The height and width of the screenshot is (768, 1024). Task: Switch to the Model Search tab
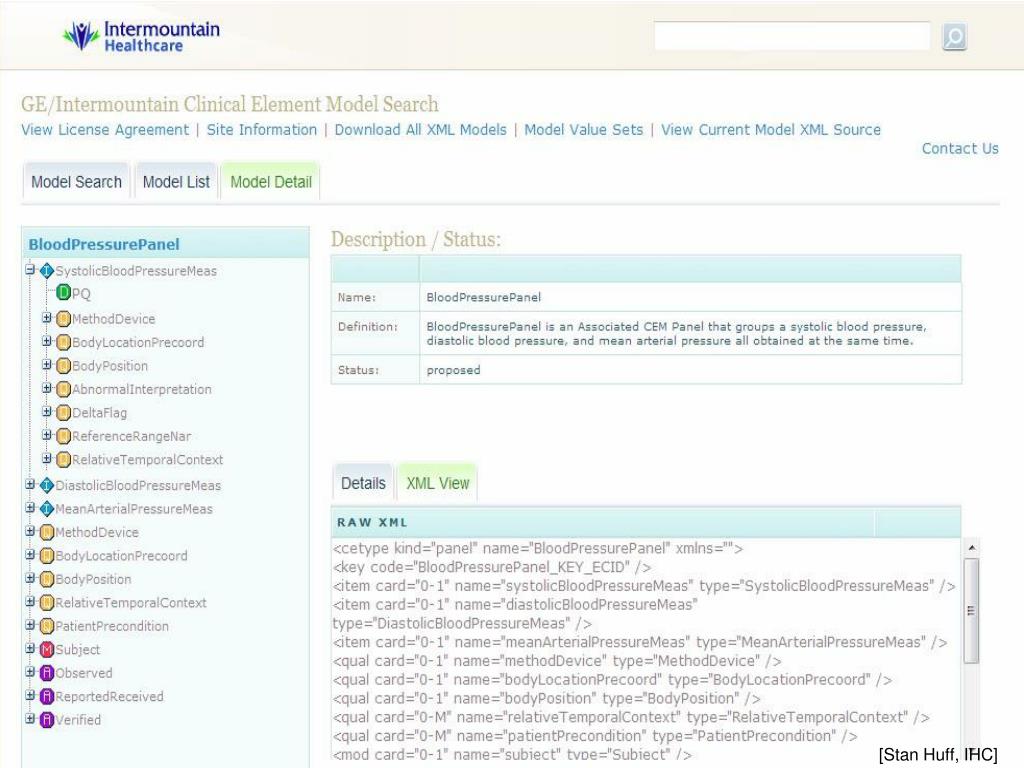pos(76,182)
